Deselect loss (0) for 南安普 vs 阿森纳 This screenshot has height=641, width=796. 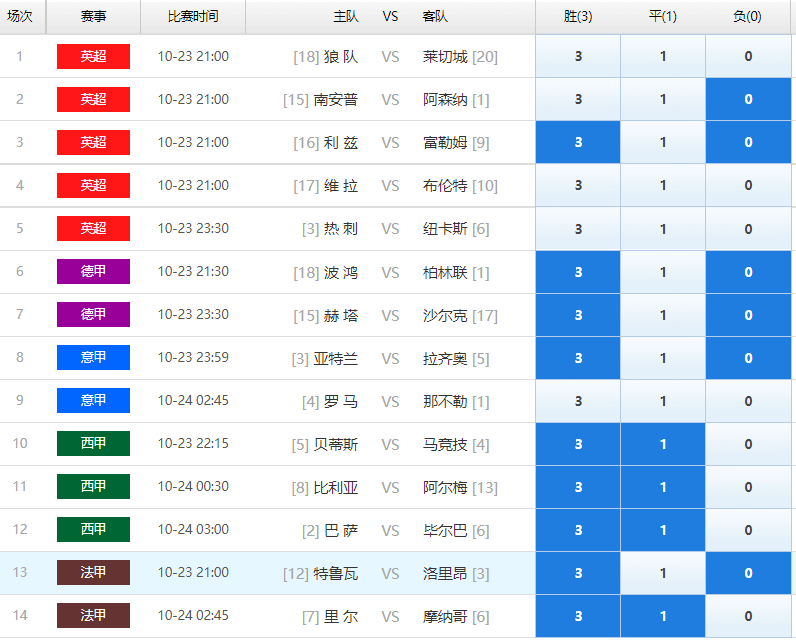748,99
